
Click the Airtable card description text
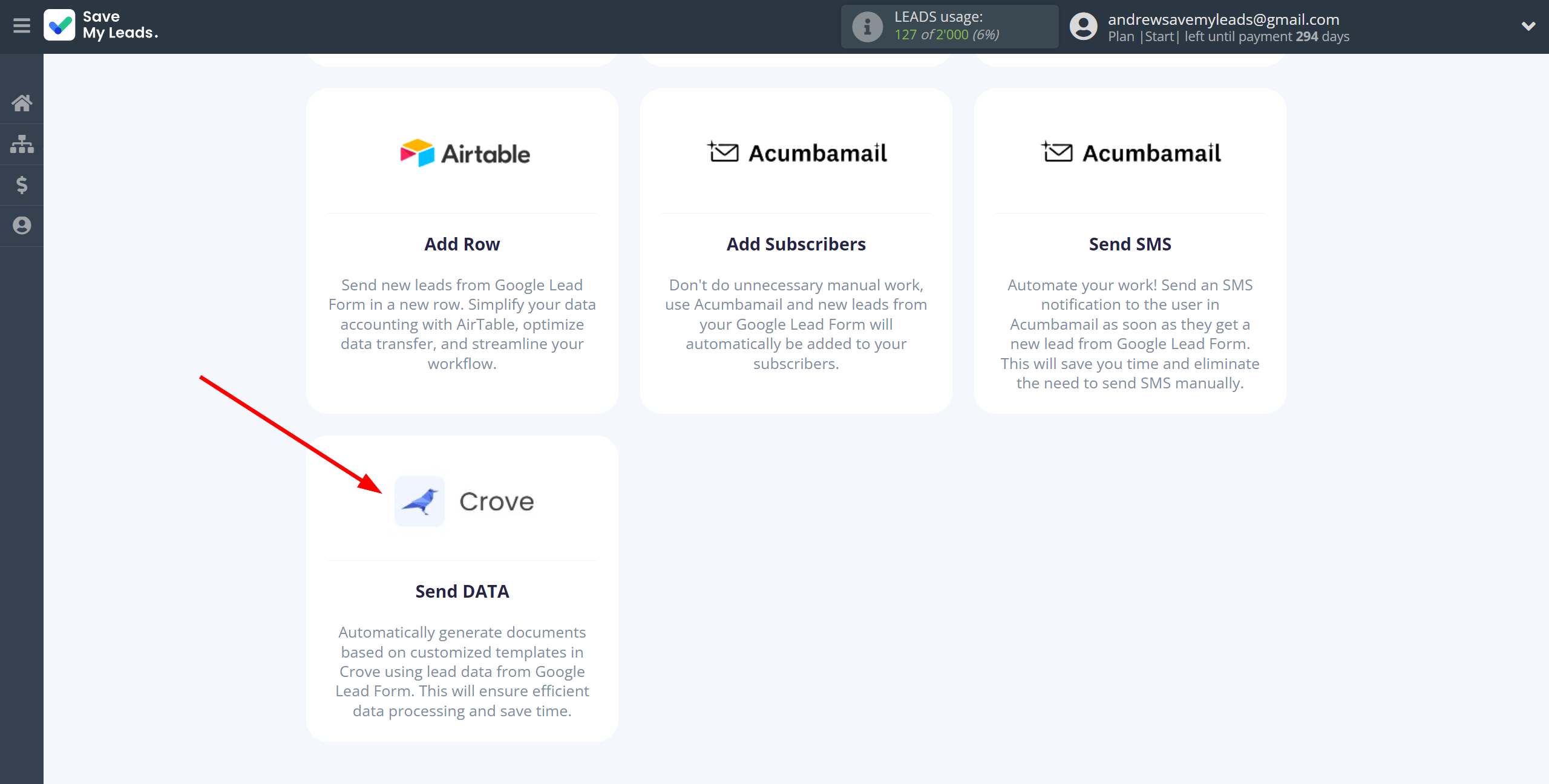pyautogui.click(x=462, y=324)
